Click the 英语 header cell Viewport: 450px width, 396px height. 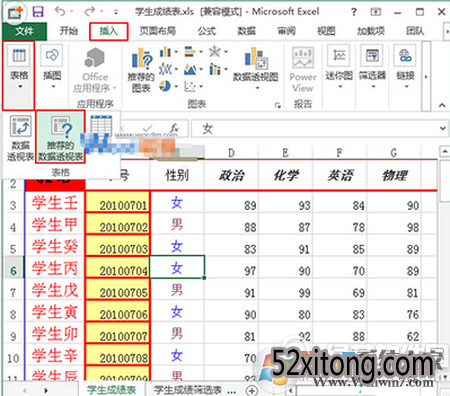coord(340,175)
